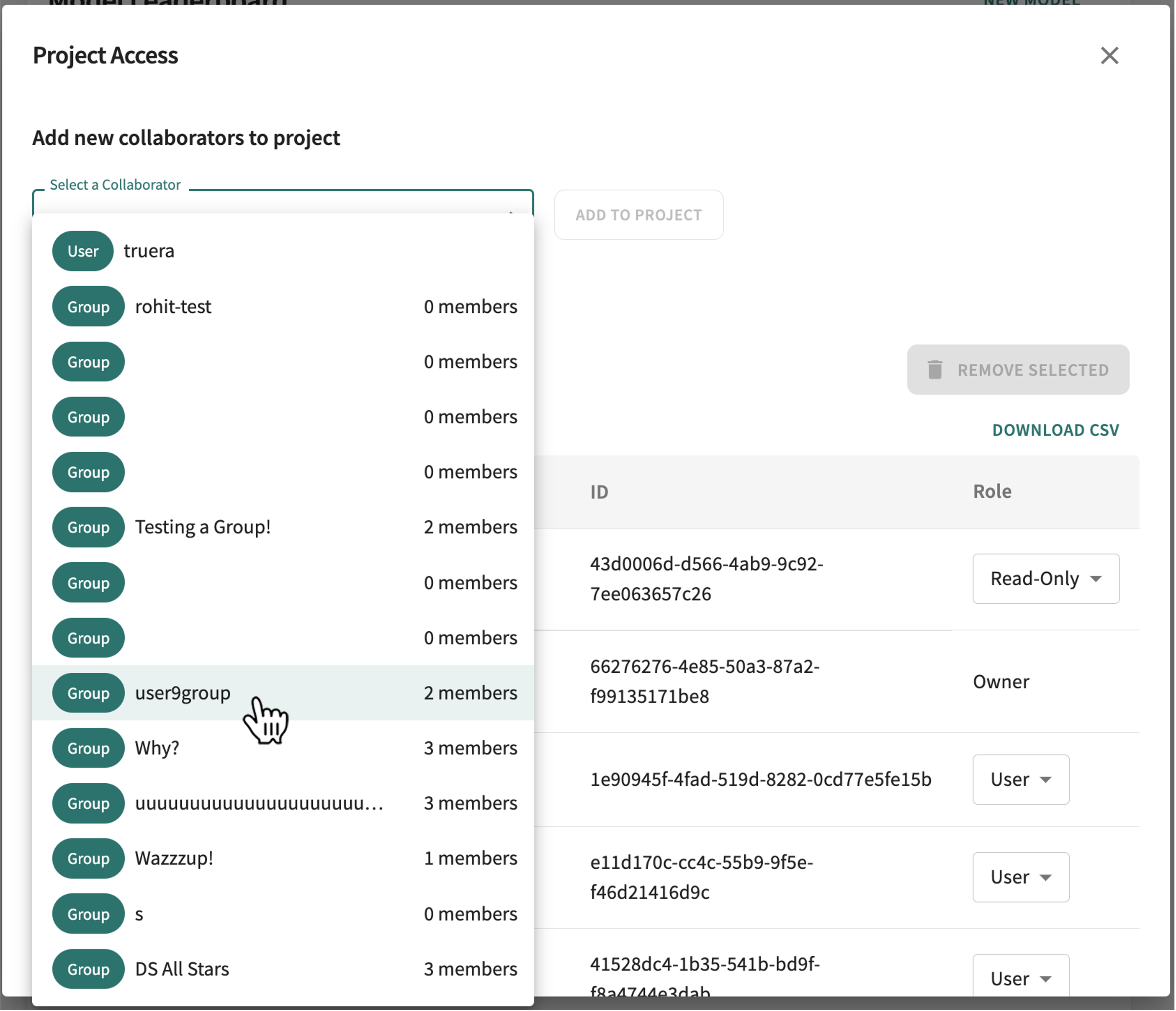Open the Select a Collaborator field

coord(283,202)
